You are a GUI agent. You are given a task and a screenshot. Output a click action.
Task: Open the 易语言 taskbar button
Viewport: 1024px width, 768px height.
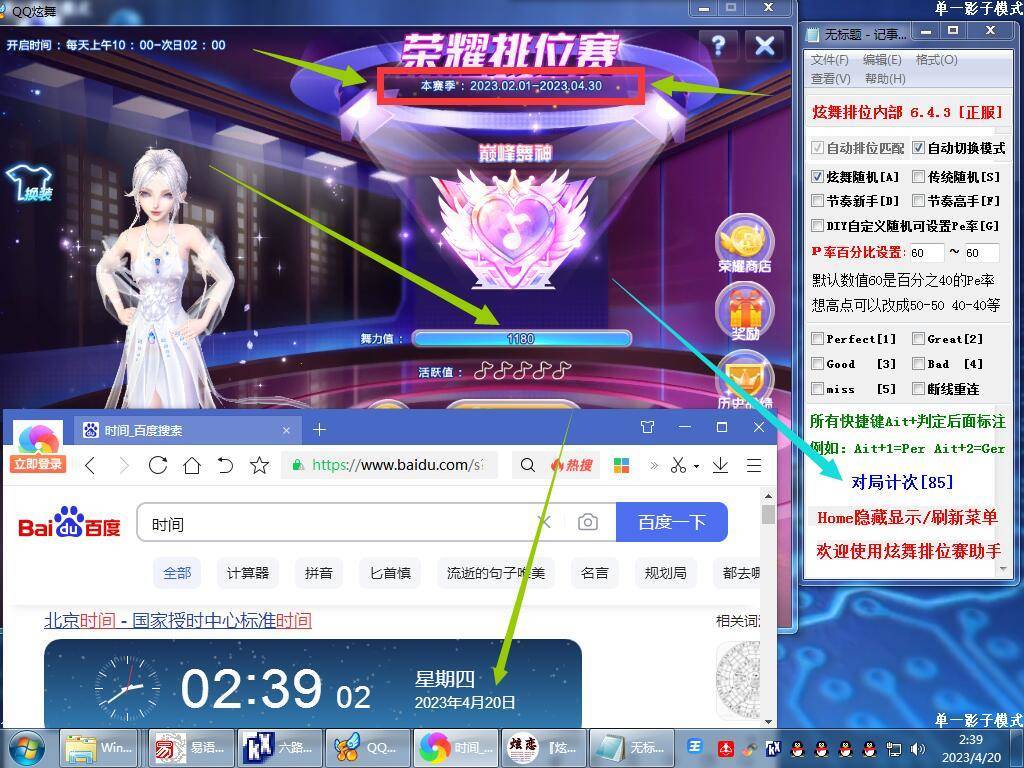[x=191, y=748]
